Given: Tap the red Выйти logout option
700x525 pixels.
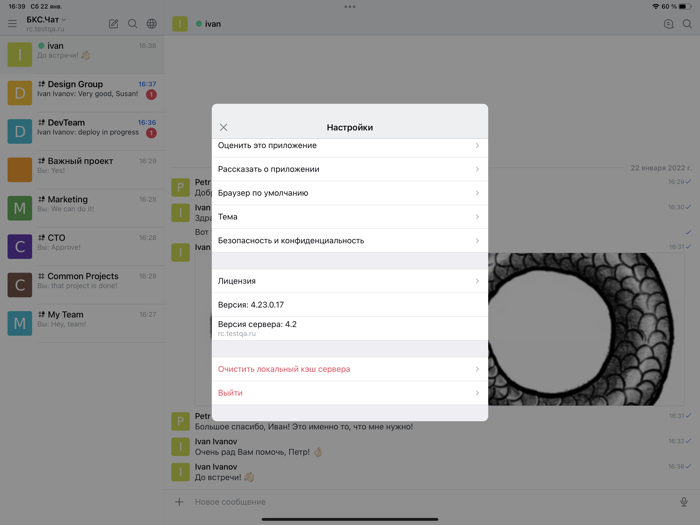Looking at the screenshot, I should 350,393.
